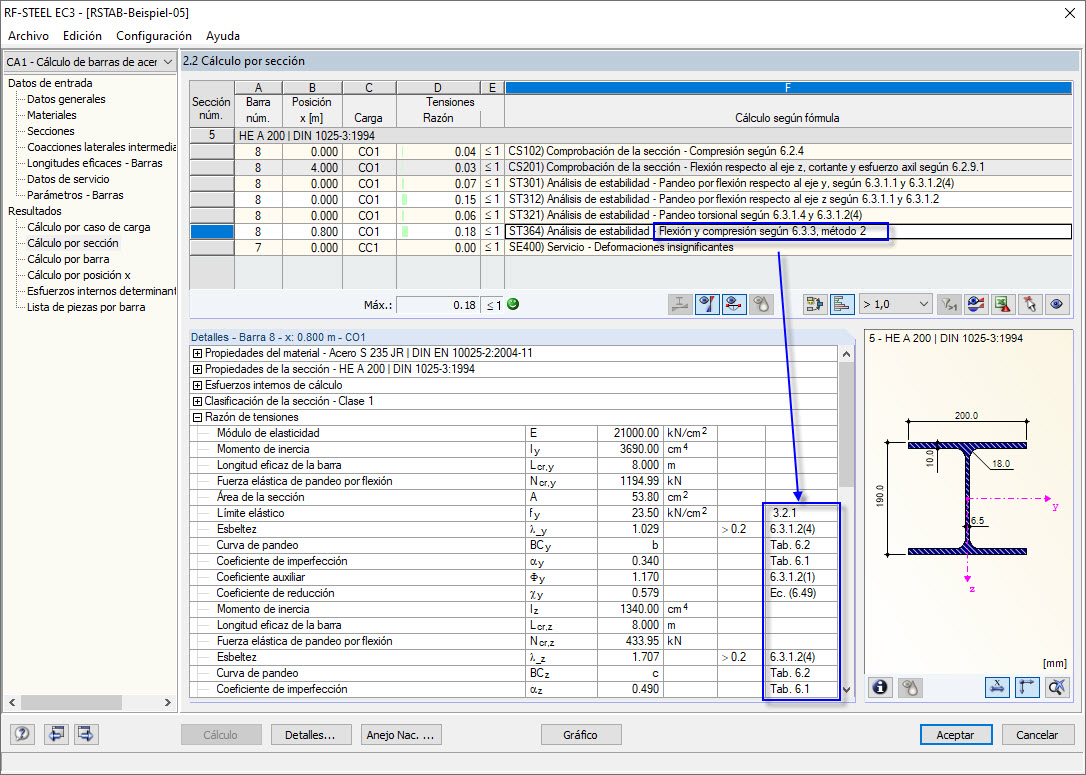The image size is (1086, 775).
Task: Open the Edición menu
Action: (x=82, y=36)
